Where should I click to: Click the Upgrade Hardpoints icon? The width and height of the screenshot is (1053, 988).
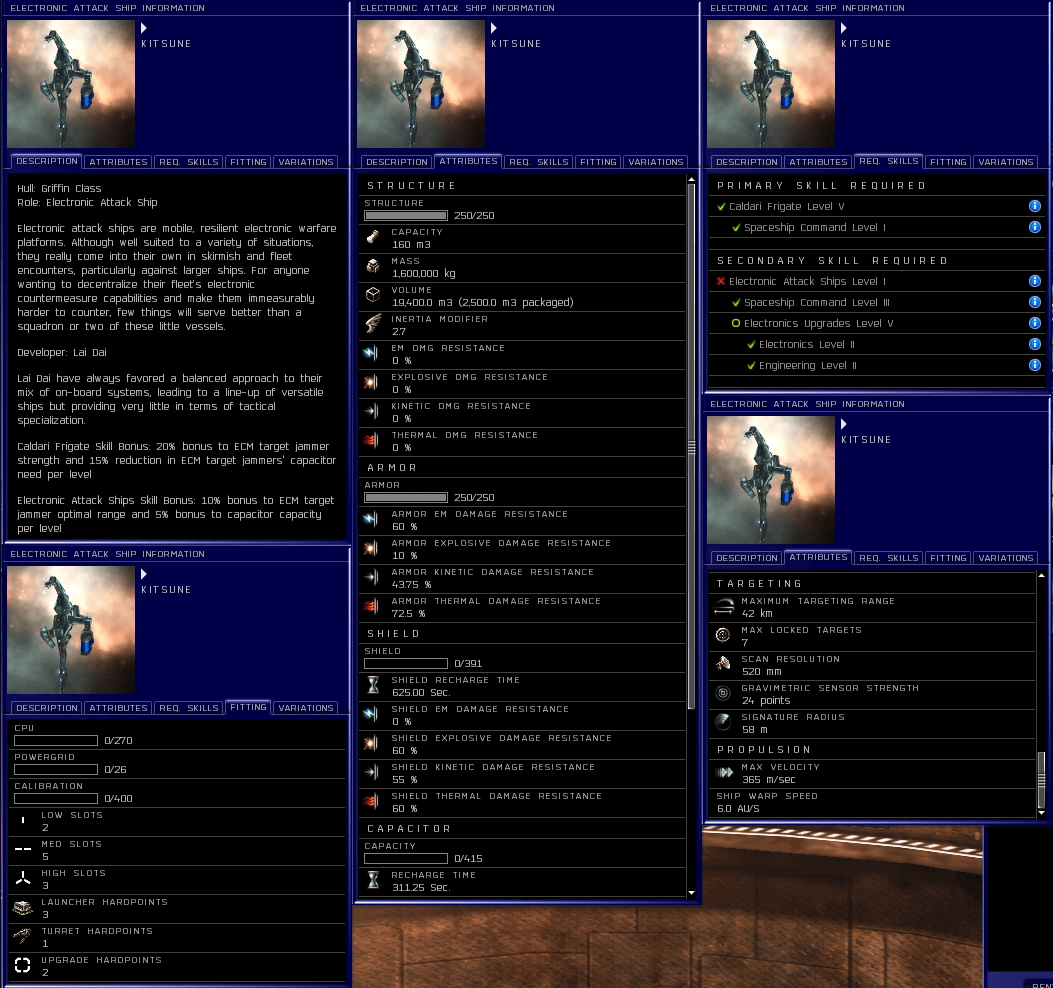point(23,966)
